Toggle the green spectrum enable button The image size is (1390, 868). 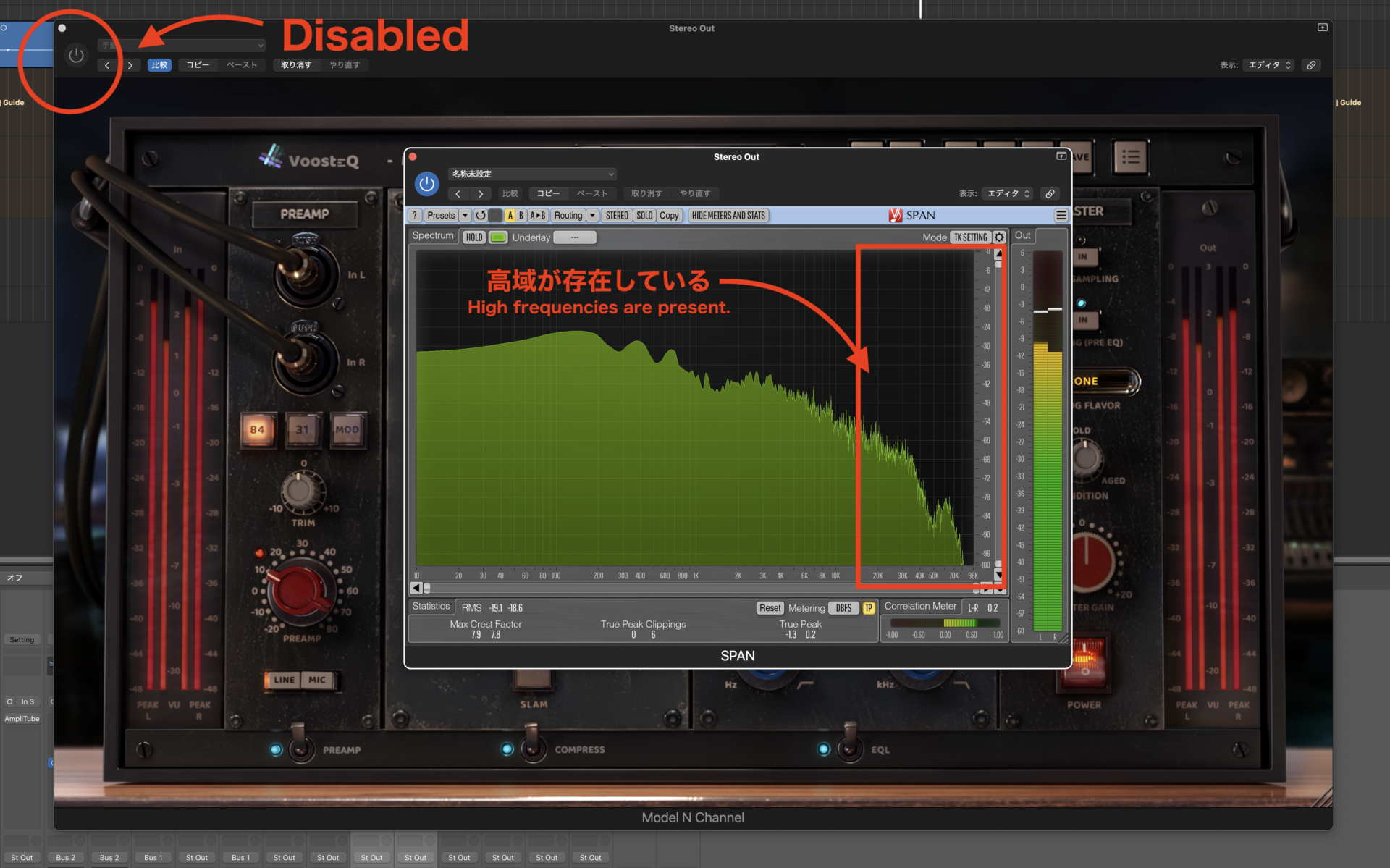coord(498,237)
